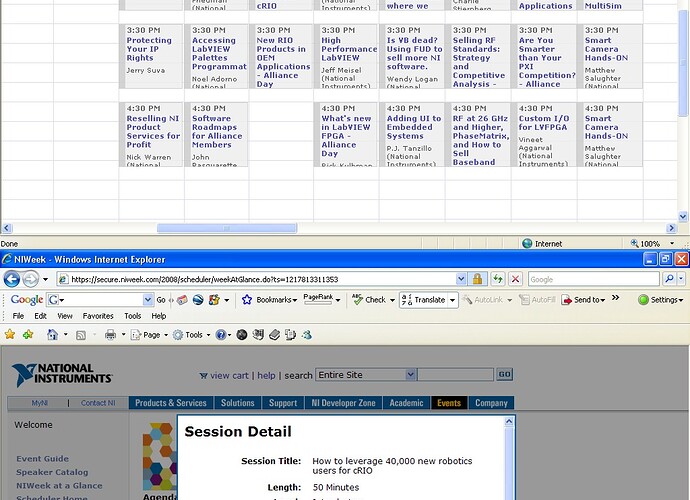Screen dimensions: 690x500
Task: Open session Adding UI to Embedded Systems
Action: (414, 127)
